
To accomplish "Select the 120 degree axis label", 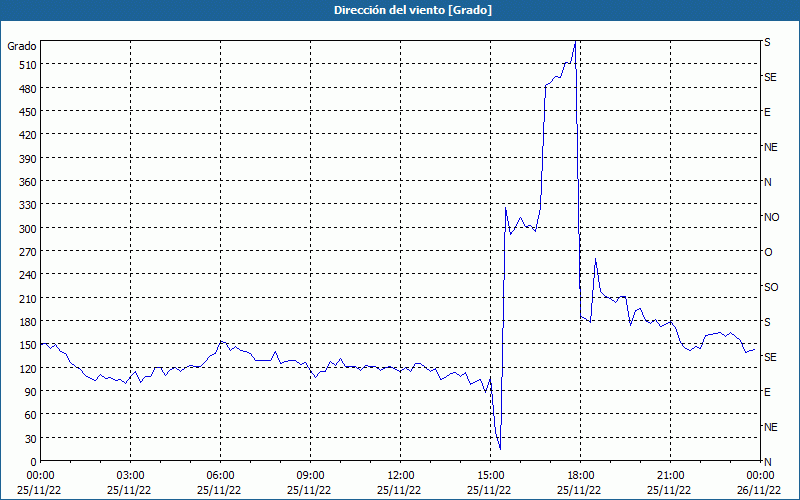I will pyautogui.click(x=29, y=368).
